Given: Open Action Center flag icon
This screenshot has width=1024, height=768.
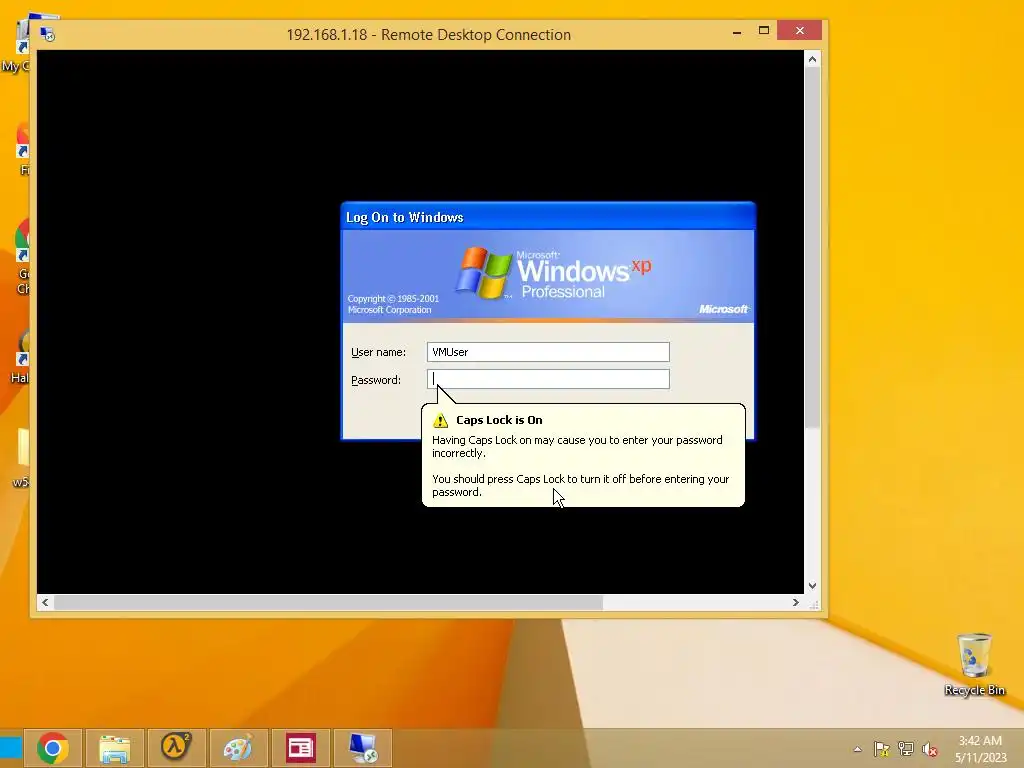Looking at the screenshot, I should (882, 749).
